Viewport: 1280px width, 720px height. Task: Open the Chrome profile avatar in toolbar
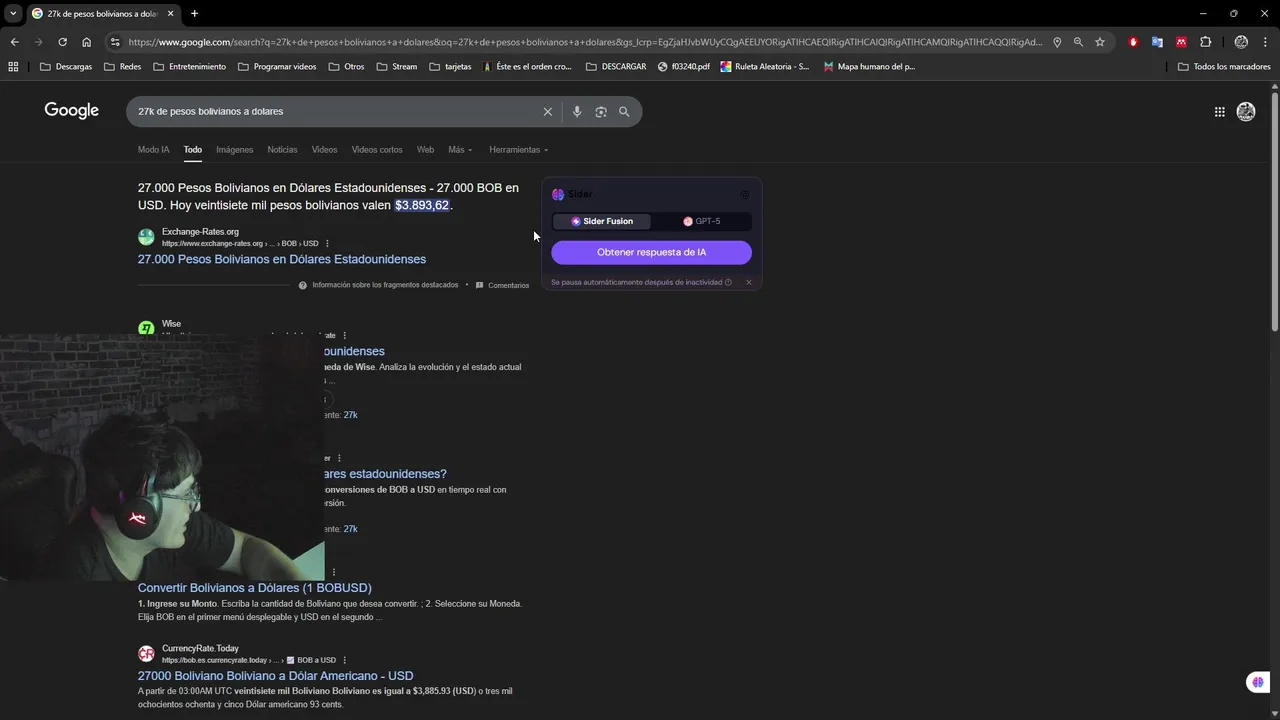click(x=1241, y=42)
